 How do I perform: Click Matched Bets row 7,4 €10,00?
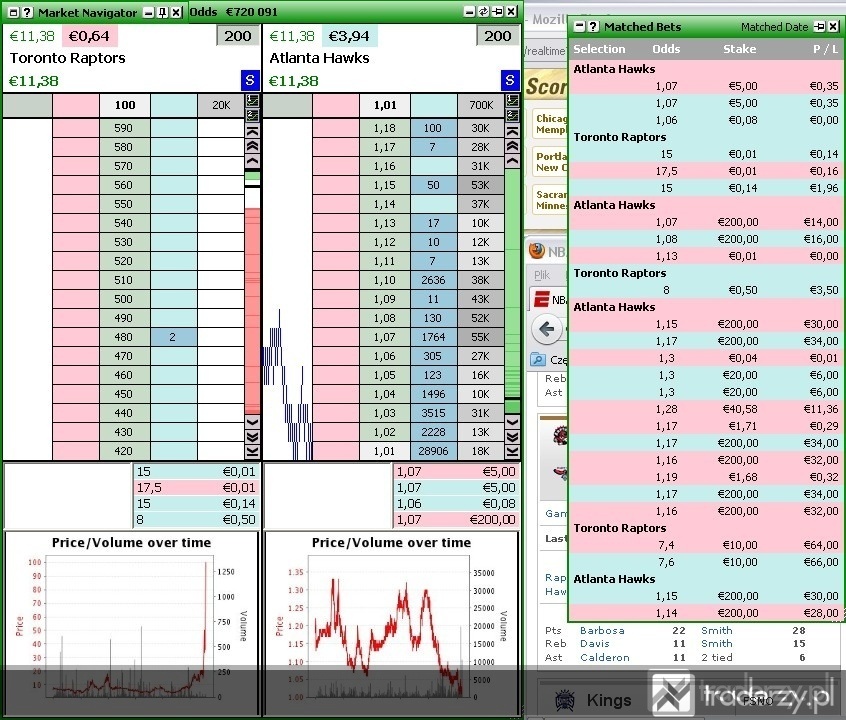(706, 545)
